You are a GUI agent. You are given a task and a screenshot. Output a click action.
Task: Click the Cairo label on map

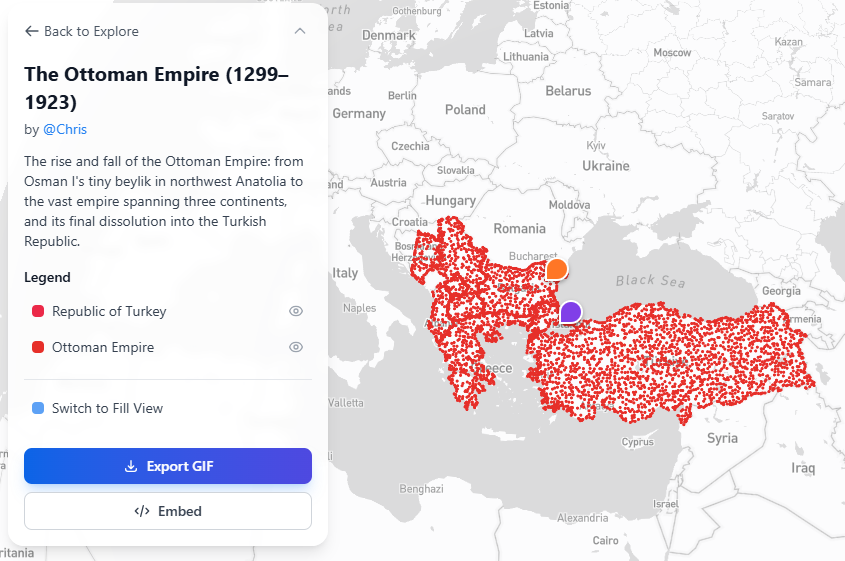click(605, 541)
